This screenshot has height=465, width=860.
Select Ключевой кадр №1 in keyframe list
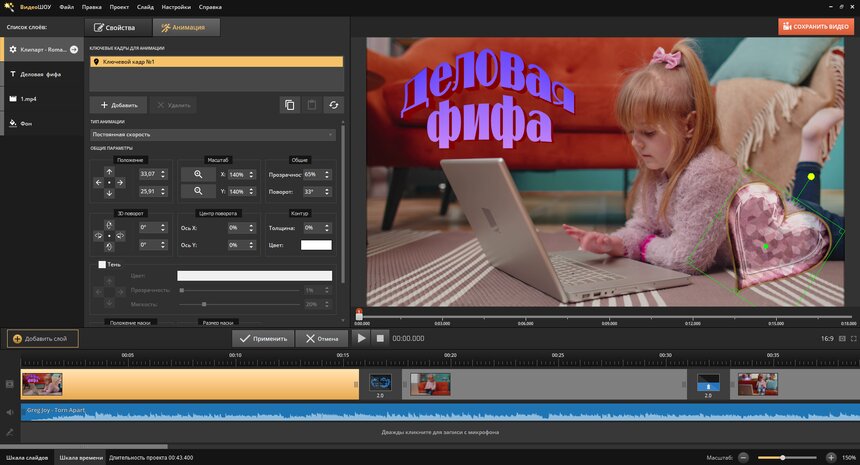[x=217, y=62]
